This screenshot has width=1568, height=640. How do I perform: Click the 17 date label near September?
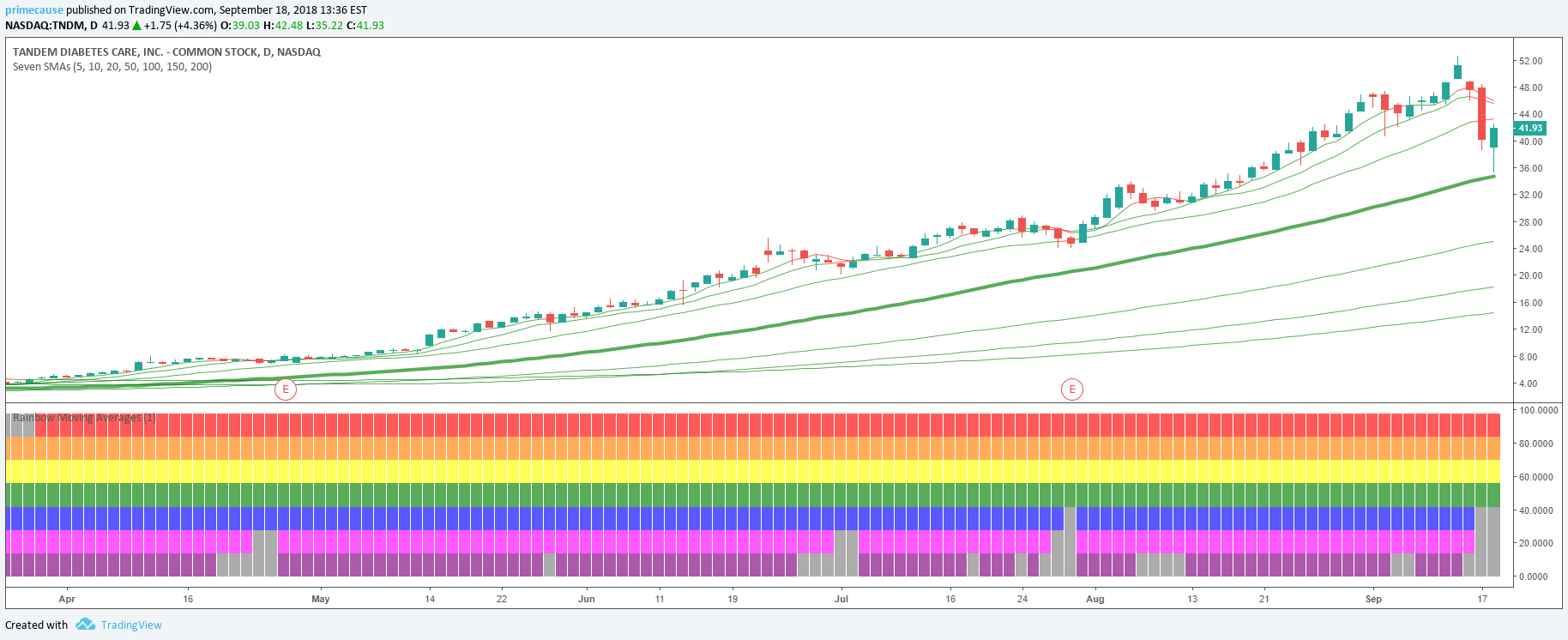[1482, 599]
